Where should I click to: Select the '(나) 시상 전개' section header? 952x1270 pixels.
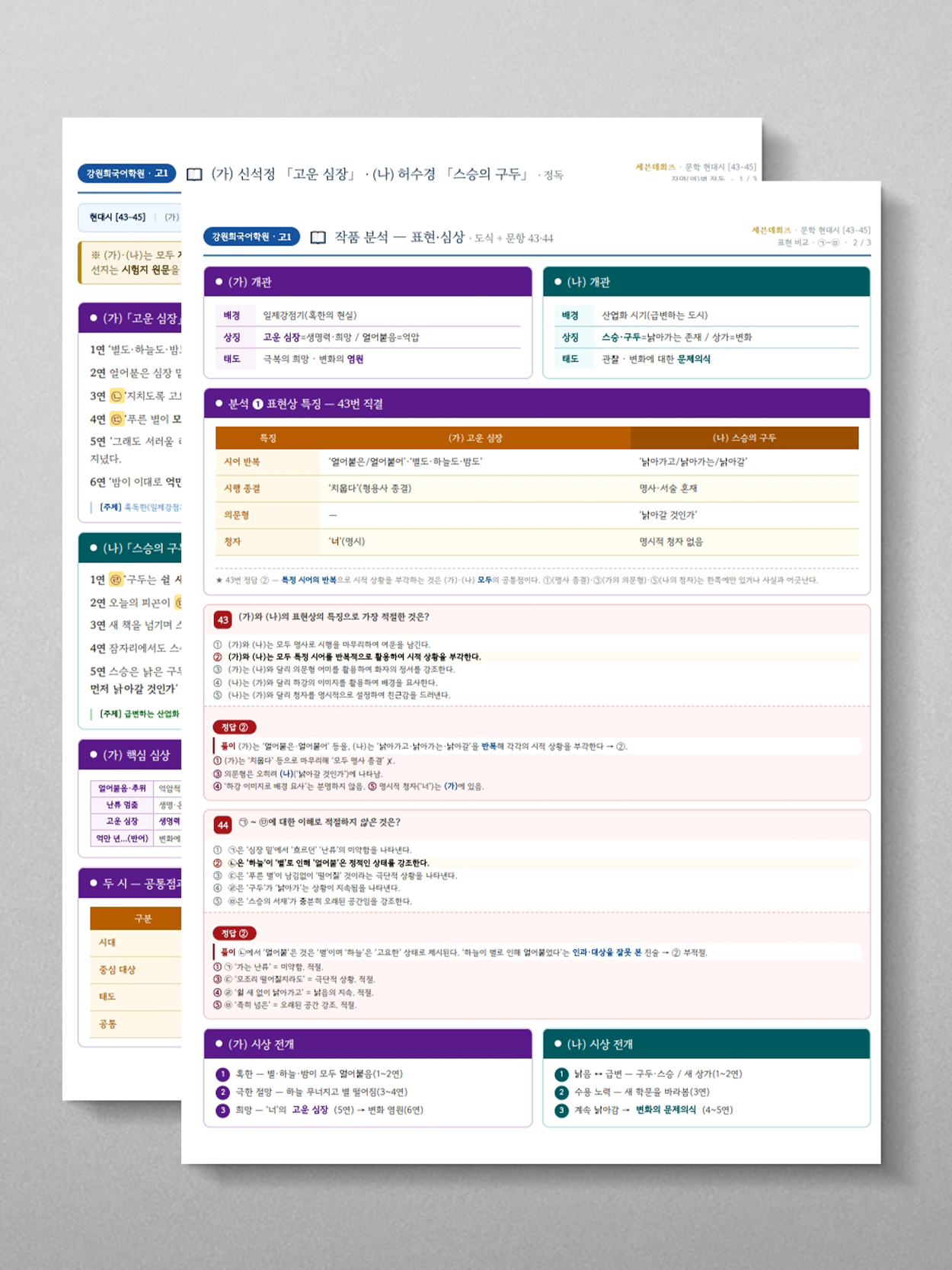coord(707,1044)
